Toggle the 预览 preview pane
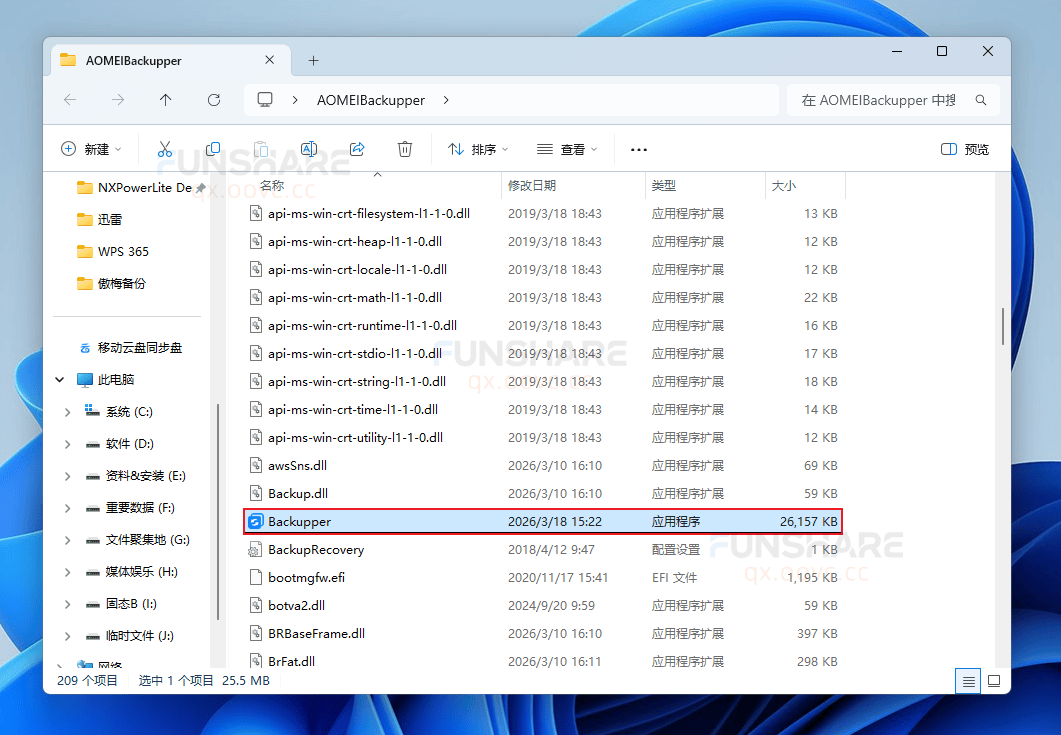The image size is (1061, 735). point(965,149)
